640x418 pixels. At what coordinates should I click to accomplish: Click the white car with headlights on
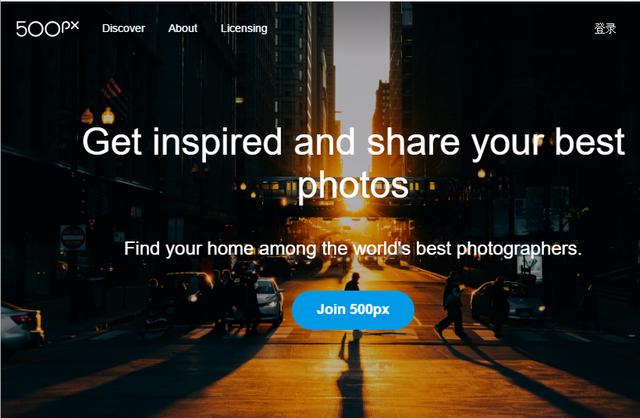[269, 301]
